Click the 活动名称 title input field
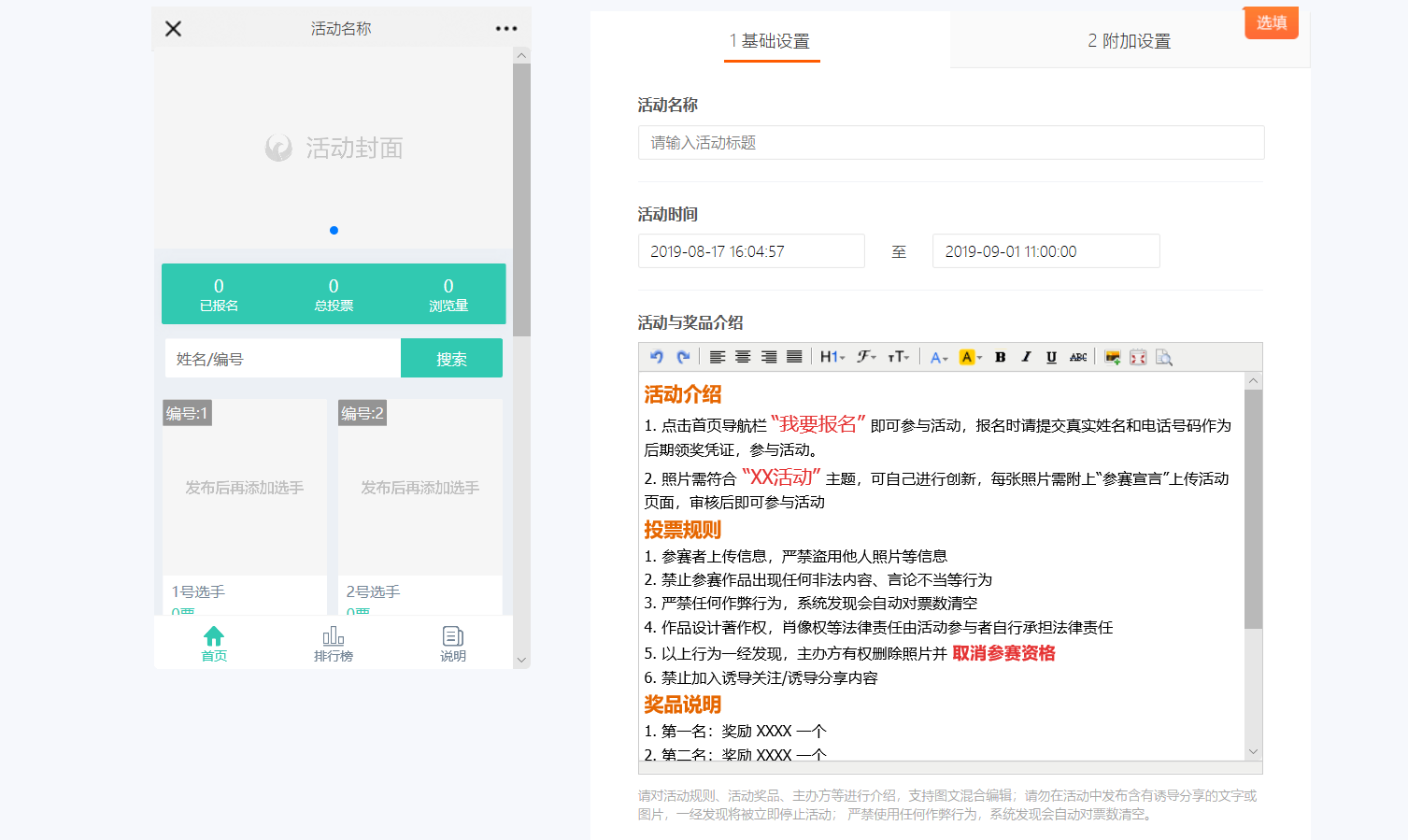Screen dimensions: 1408x840 (950, 143)
